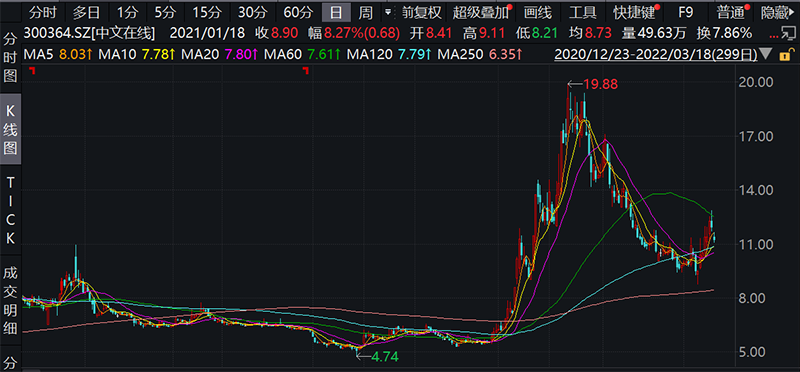Click the opening price 开8.41

click(x=432, y=34)
